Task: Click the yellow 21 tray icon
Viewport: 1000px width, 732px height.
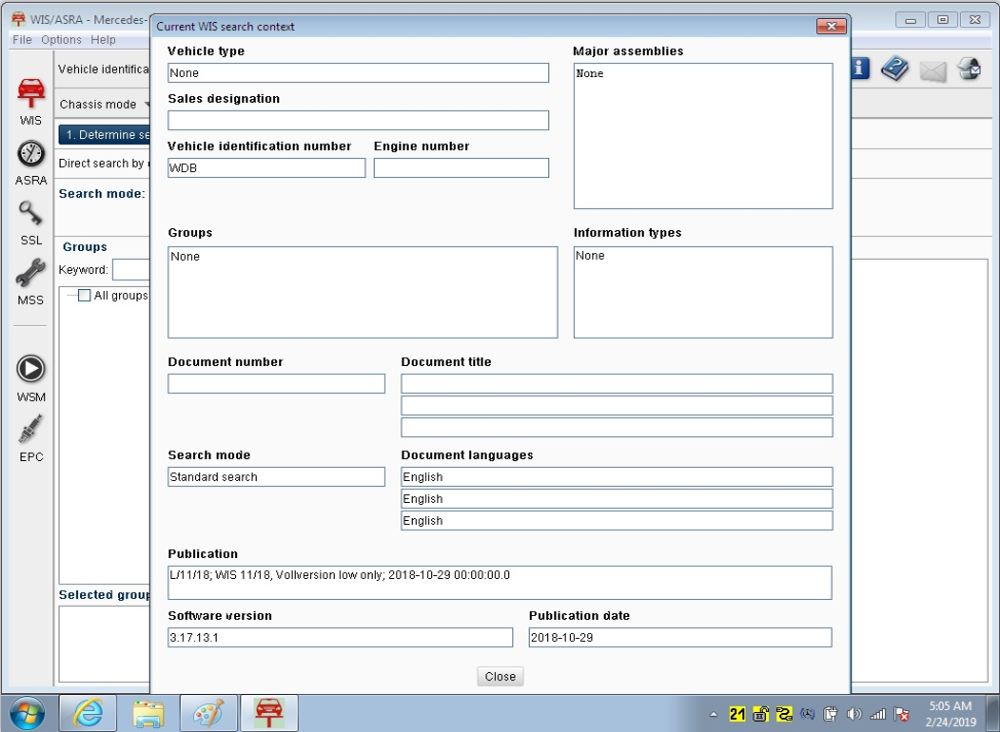Action: point(737,714)
